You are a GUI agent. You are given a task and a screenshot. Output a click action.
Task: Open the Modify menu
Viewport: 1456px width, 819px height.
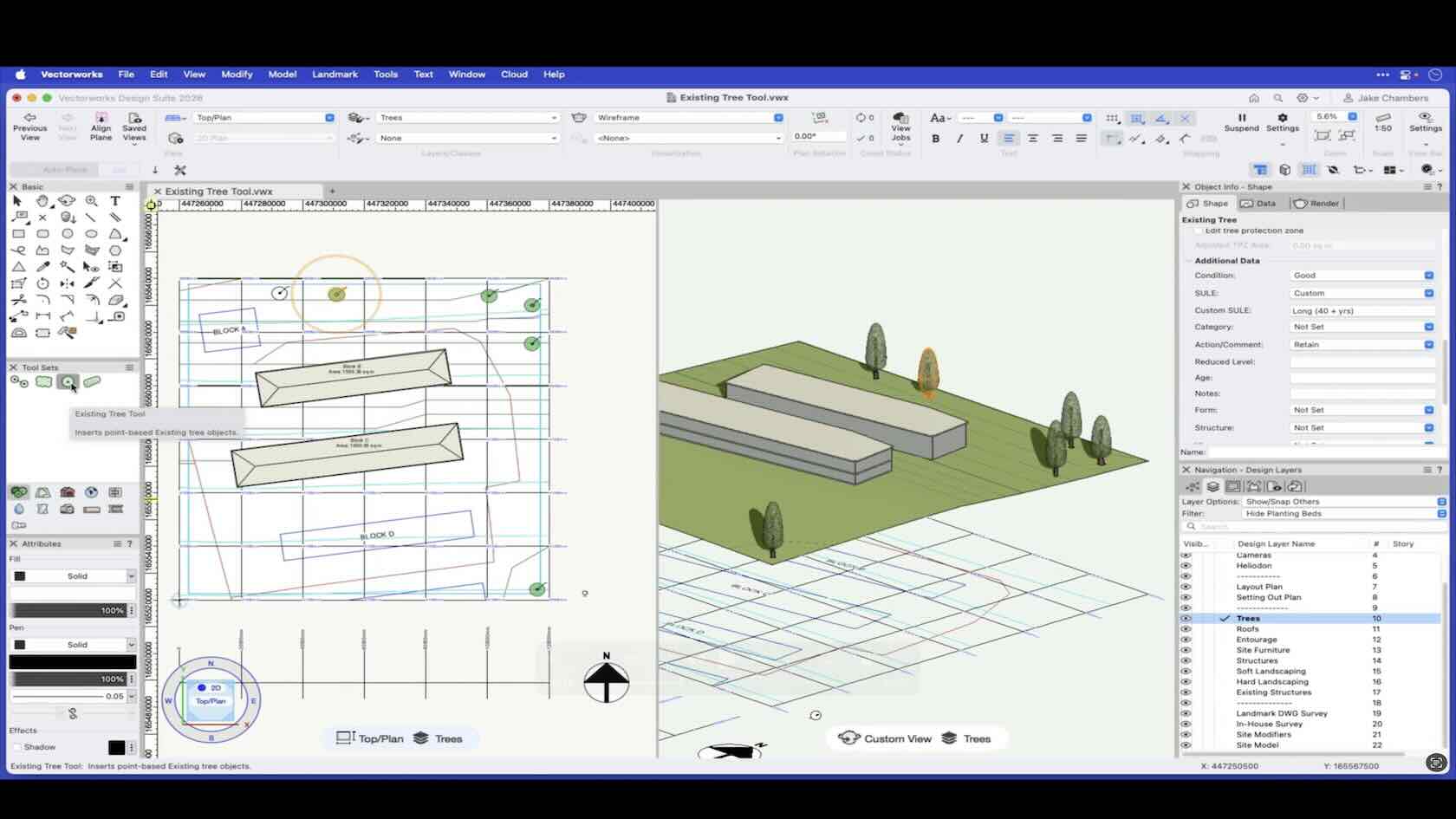pyautogui.click(x=237, y=75)
